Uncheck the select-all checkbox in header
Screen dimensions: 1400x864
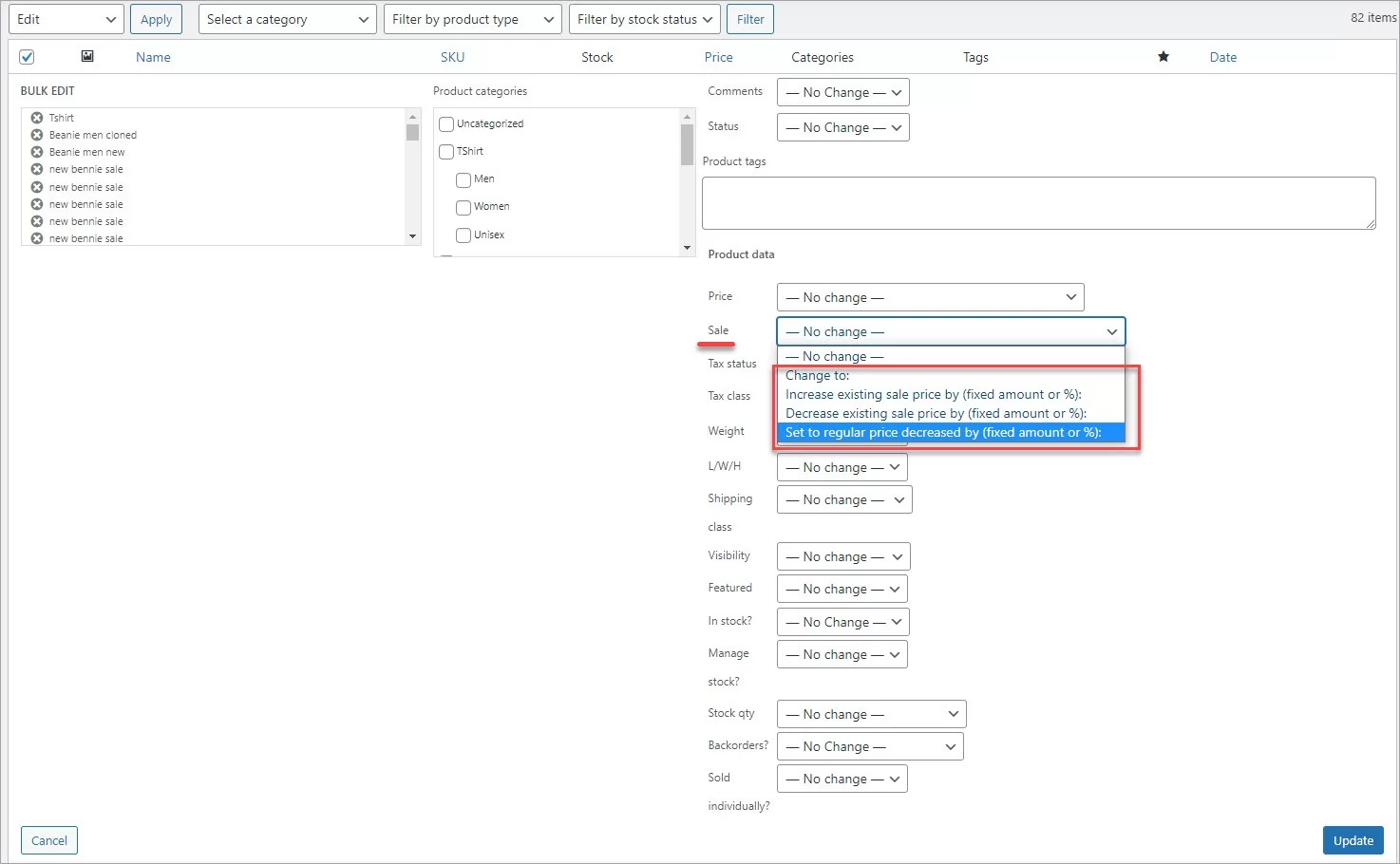point(27,56)
